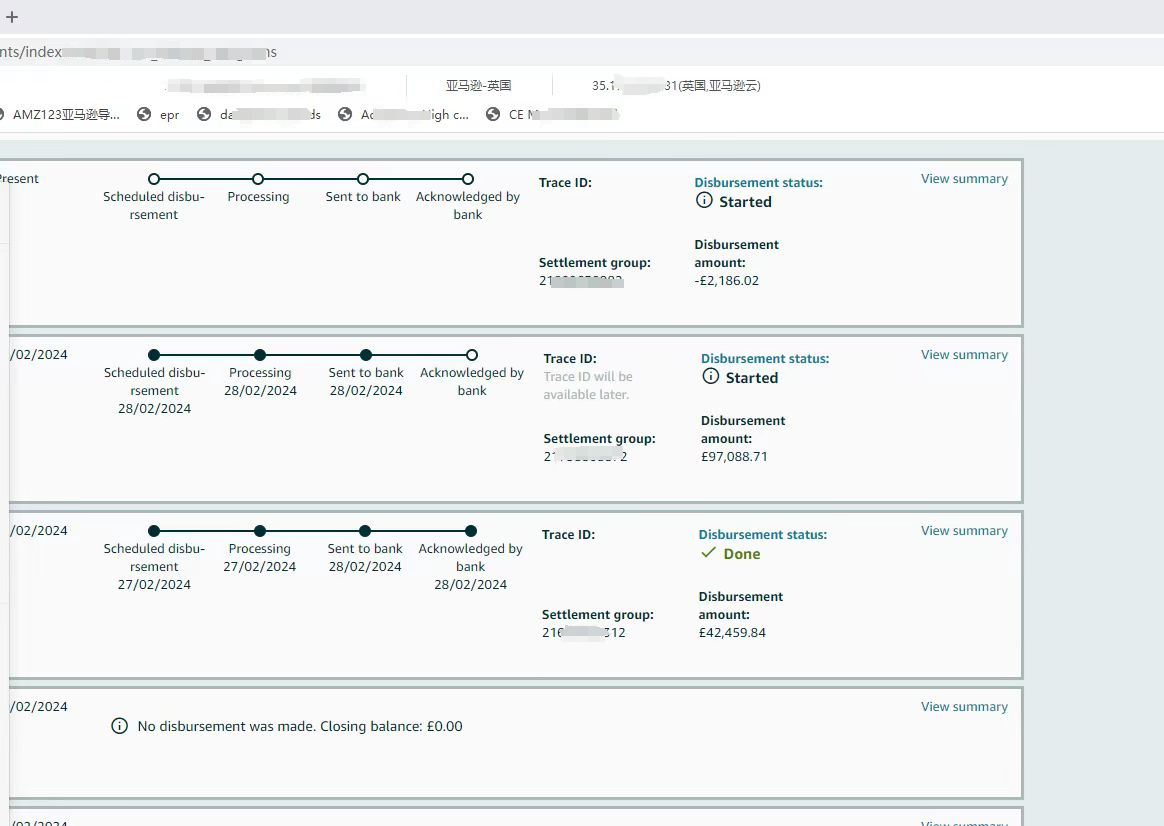
Task: Click 28/02/2024 under Sent to bank in the £42,459.84 card
Action: point(365,566)
